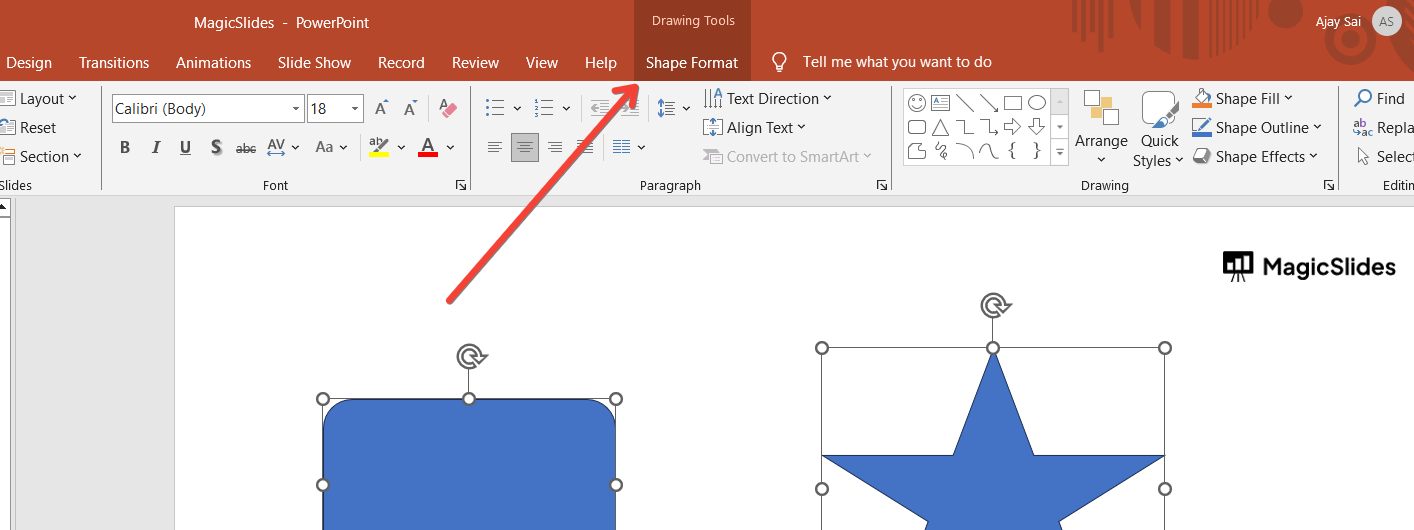Click the Increase Font Size icon

381,109
